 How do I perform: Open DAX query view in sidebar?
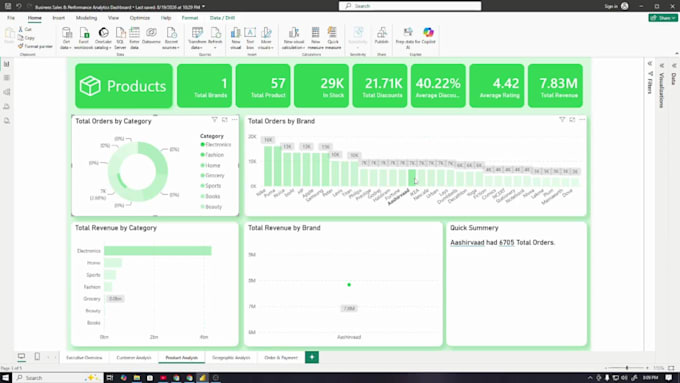pyautogui.click(x=7, y=106)
